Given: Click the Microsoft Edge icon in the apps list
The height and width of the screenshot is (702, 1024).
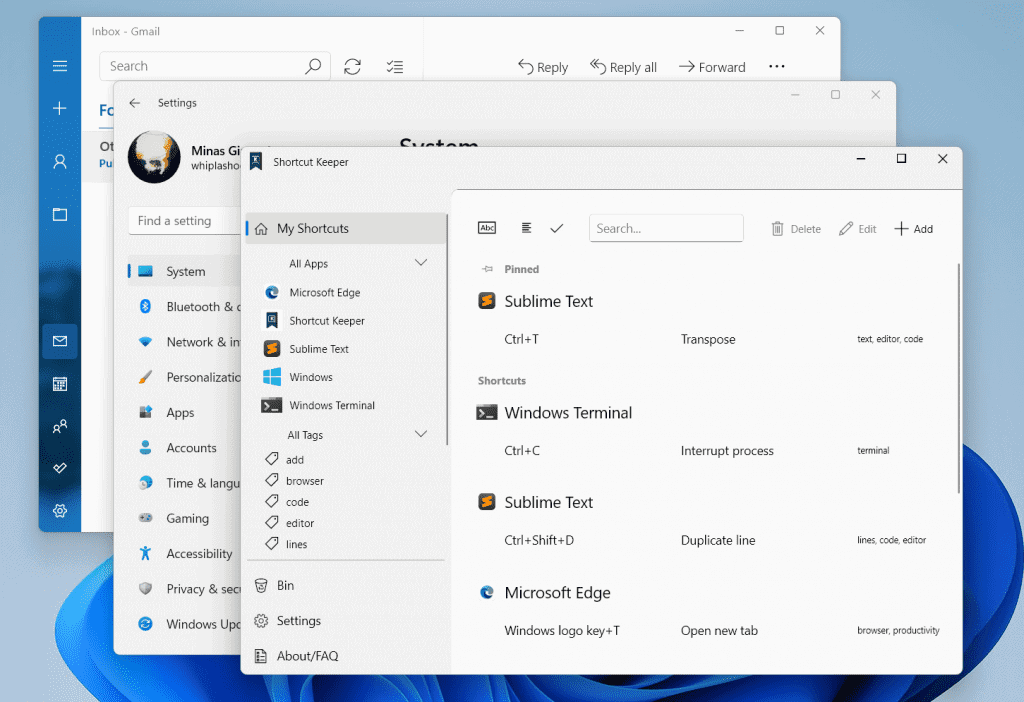Looking at the screenshot, I should 272,293.
